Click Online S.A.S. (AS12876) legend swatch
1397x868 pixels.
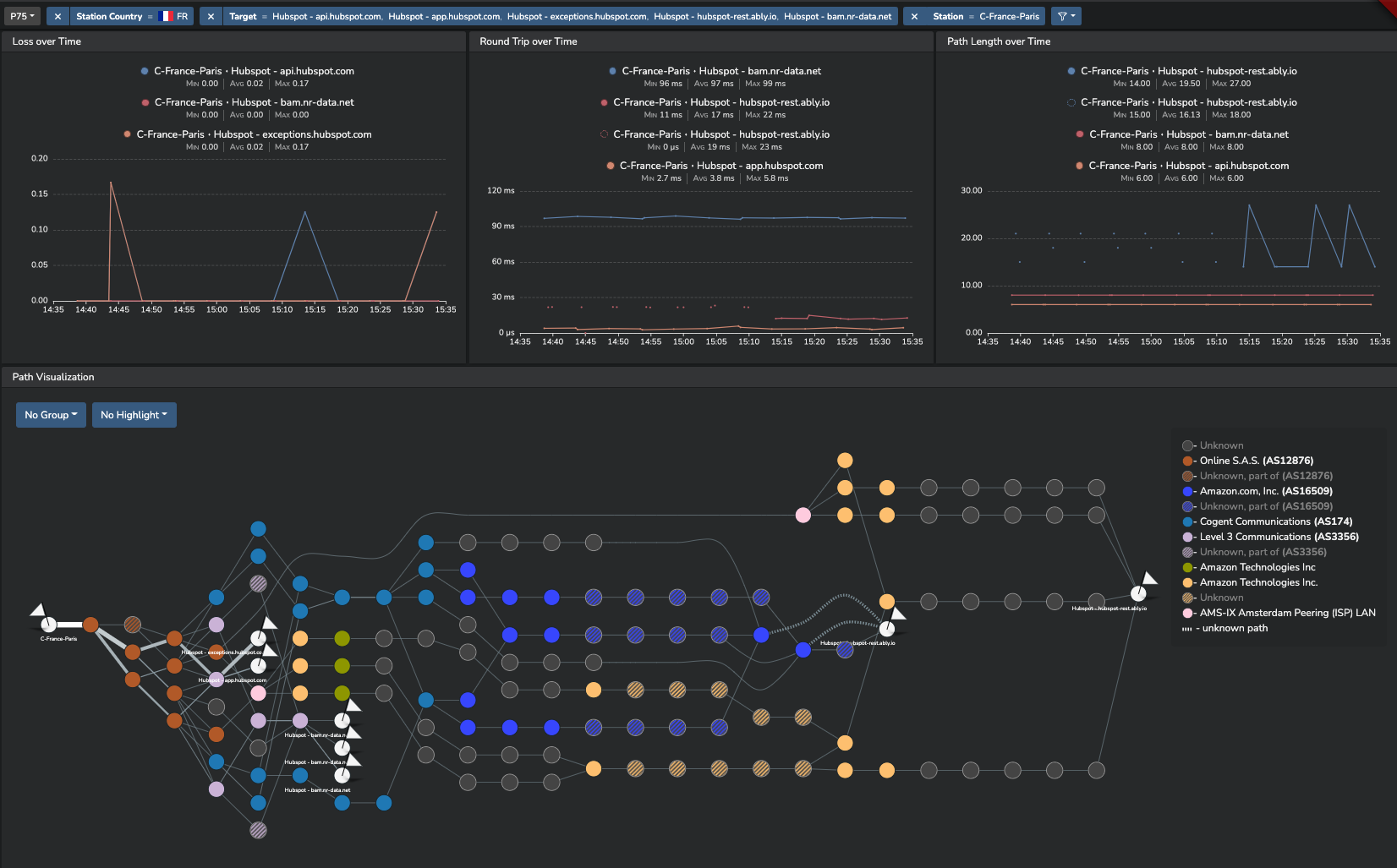(x=1187, y=461)
